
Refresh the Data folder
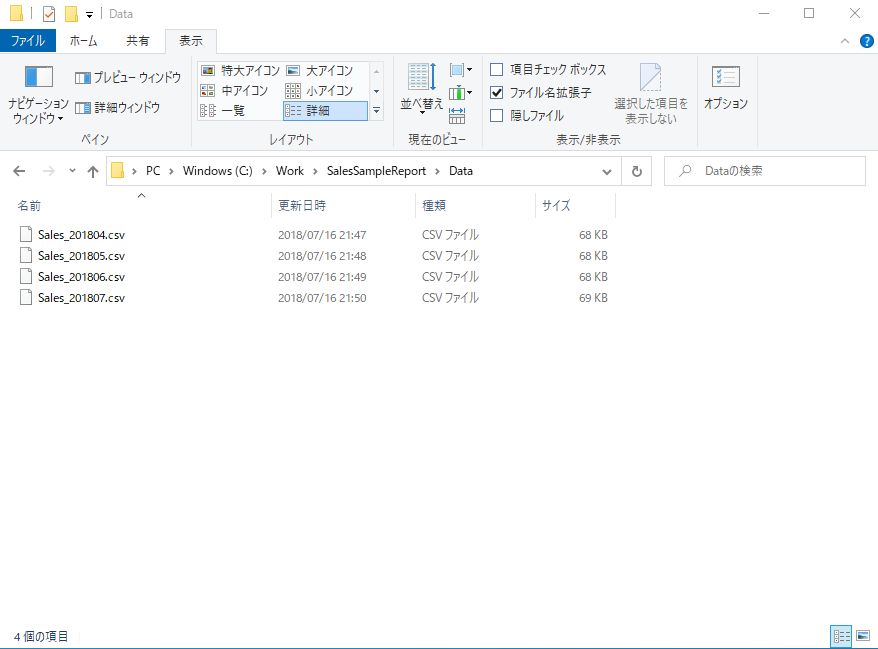pos(637,171)
